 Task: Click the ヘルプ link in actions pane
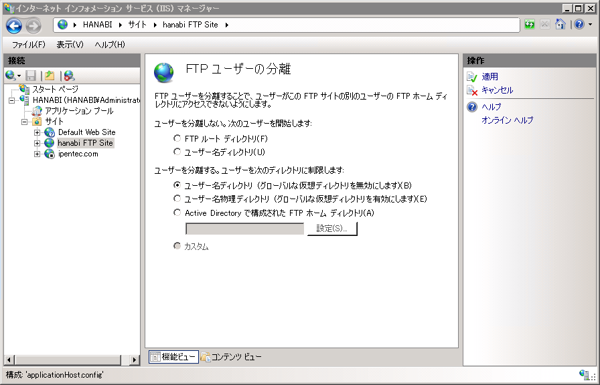491,107
